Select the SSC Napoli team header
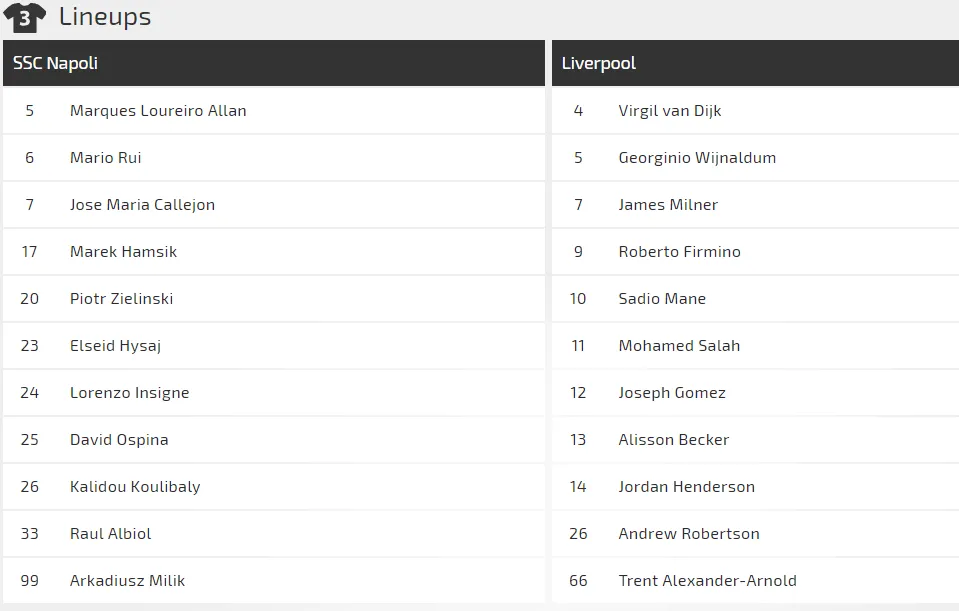This screenshot has width=959, height=611. point(55,63)
